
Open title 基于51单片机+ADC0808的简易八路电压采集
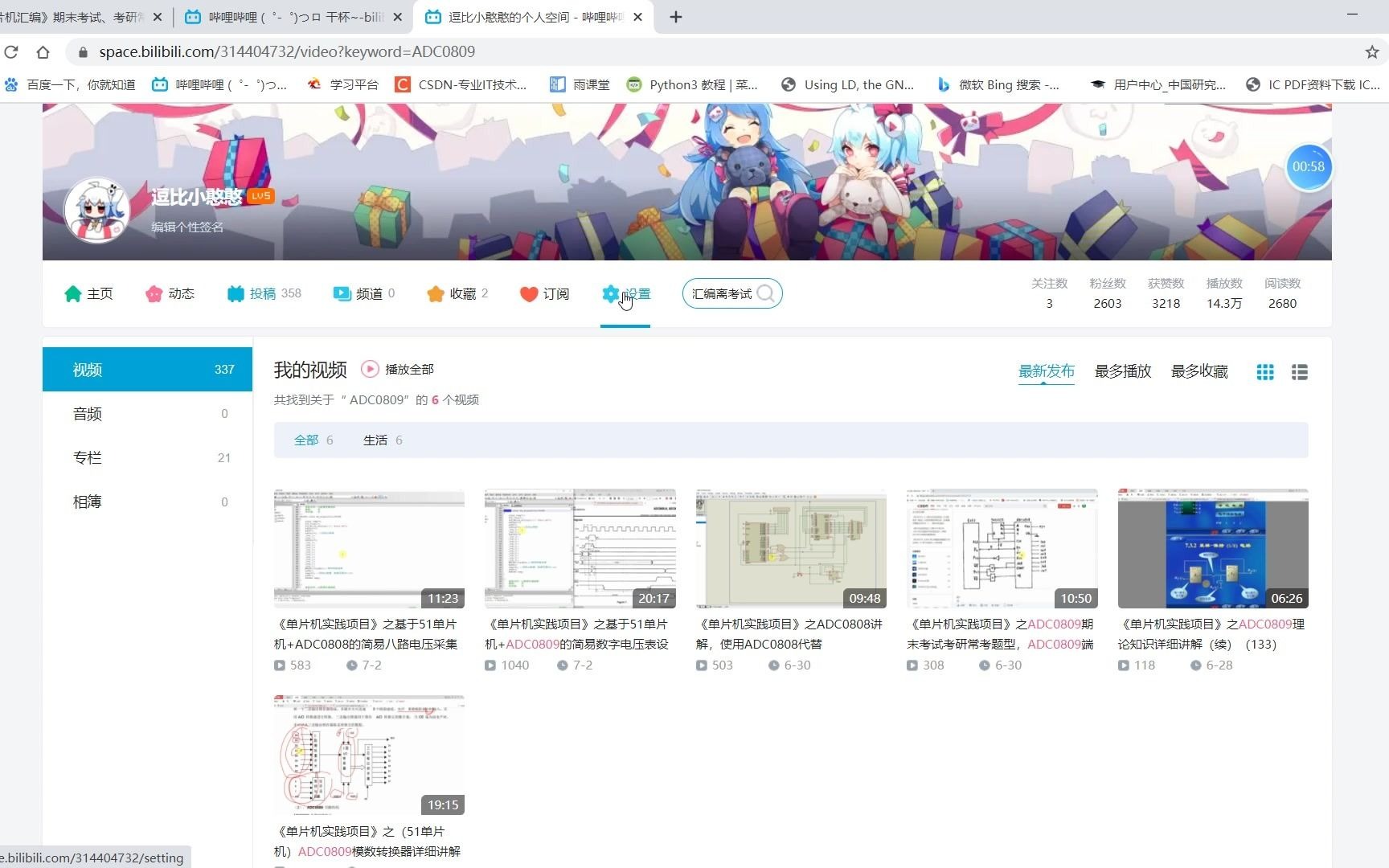coord(367,634)
